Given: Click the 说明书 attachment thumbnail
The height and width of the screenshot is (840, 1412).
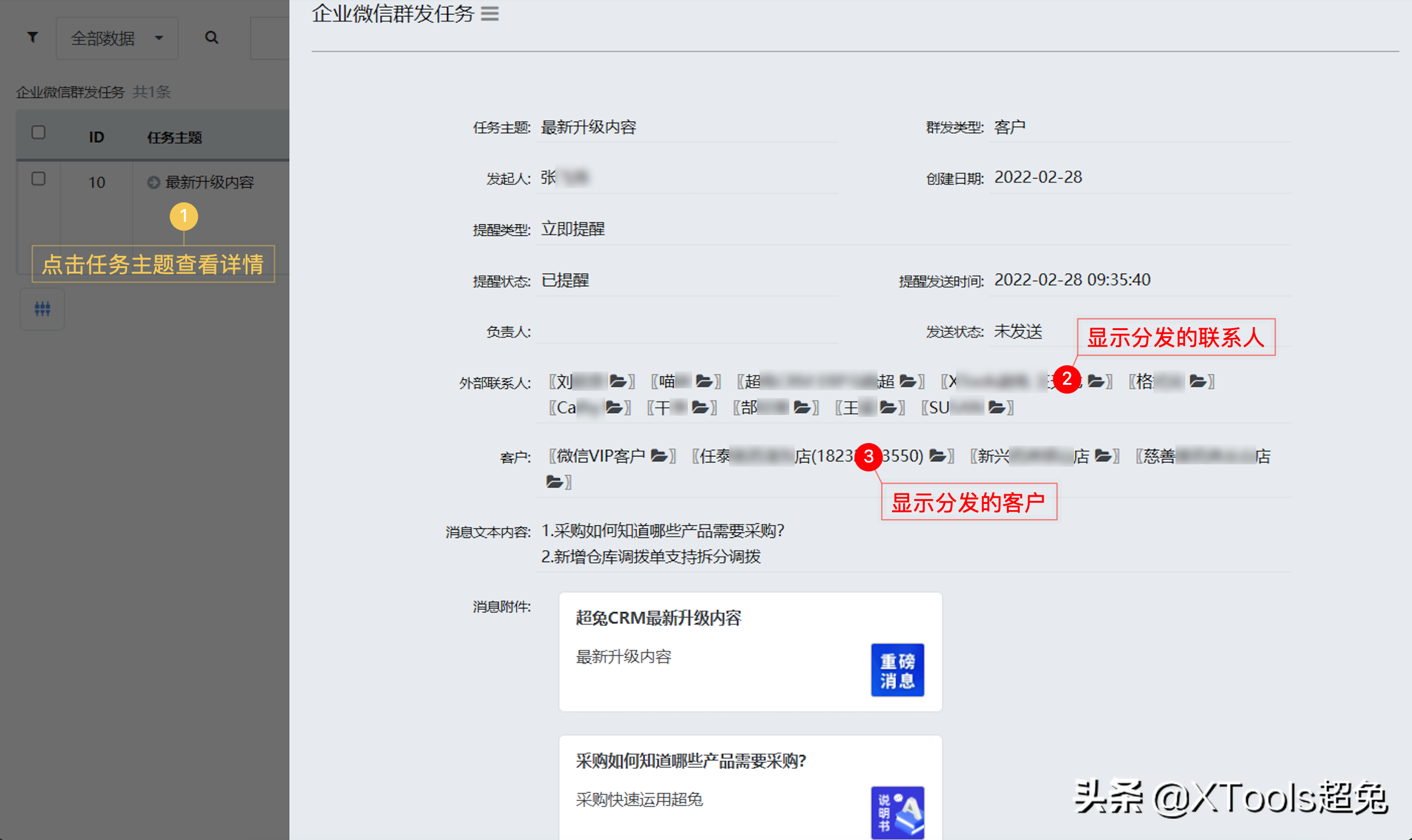Looking at the screenshot, I should click(x=897, y=812).
